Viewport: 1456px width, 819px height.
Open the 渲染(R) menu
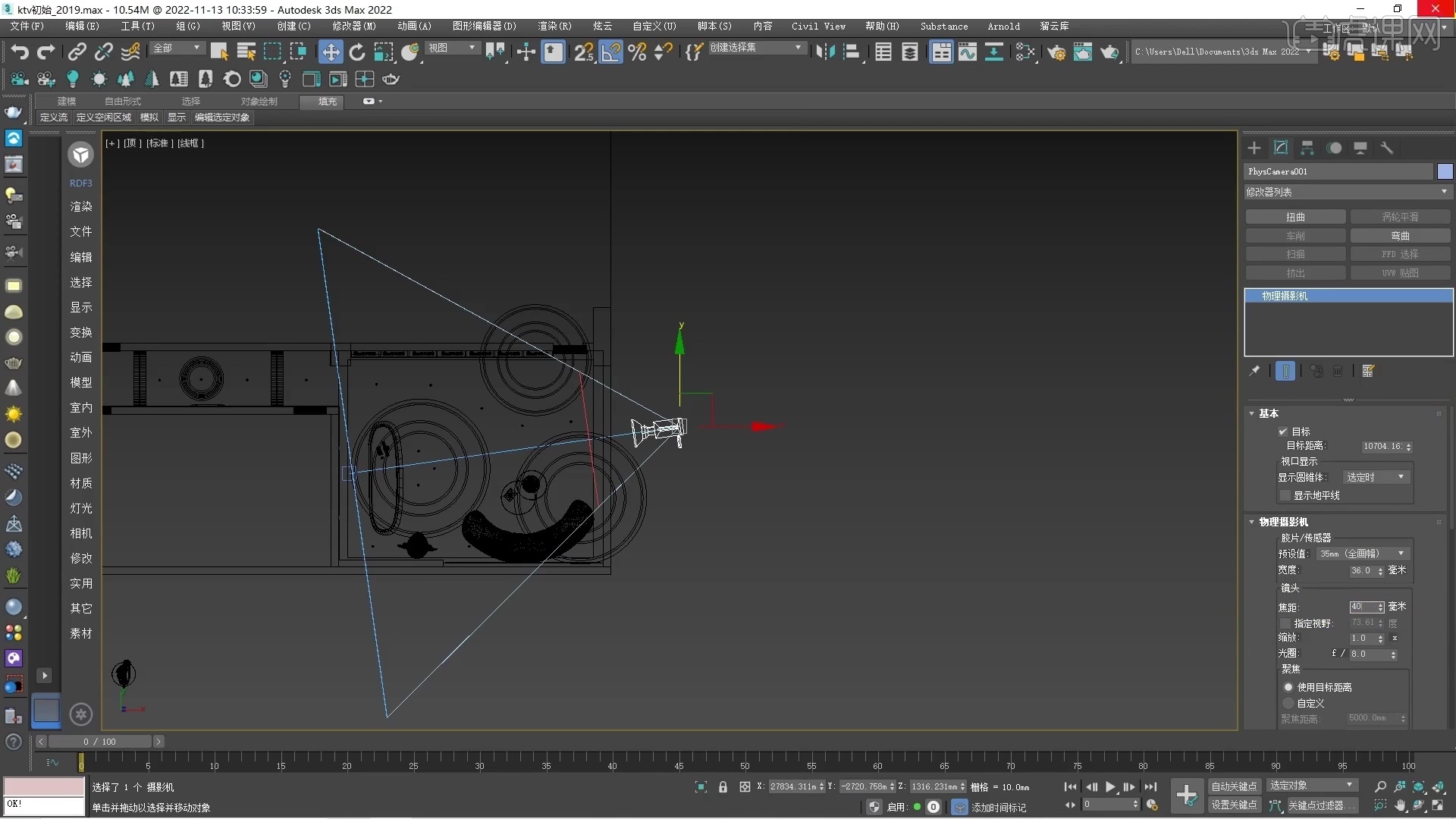554,26
